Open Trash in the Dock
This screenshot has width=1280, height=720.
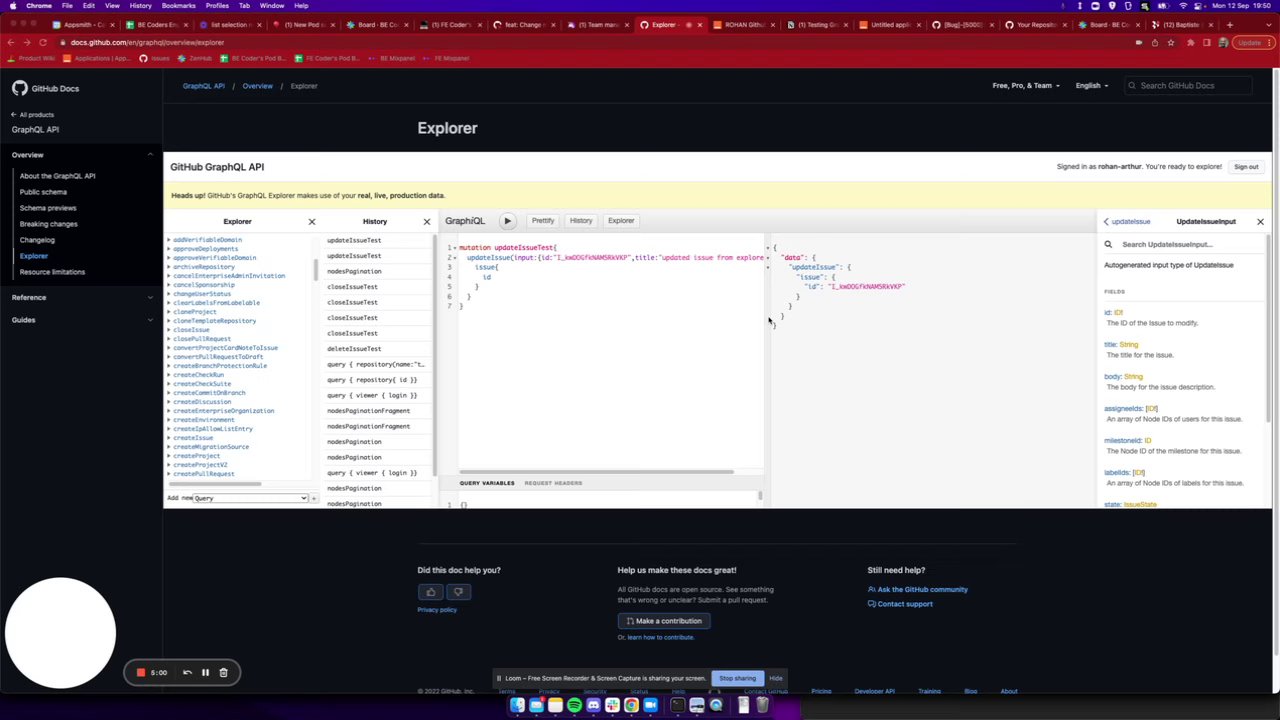coord(762,706)
